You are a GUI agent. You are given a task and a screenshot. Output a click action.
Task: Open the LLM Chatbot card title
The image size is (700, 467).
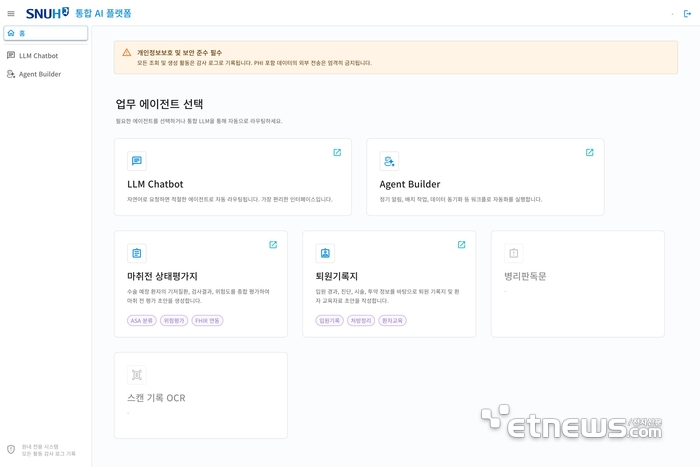[155, 184]
